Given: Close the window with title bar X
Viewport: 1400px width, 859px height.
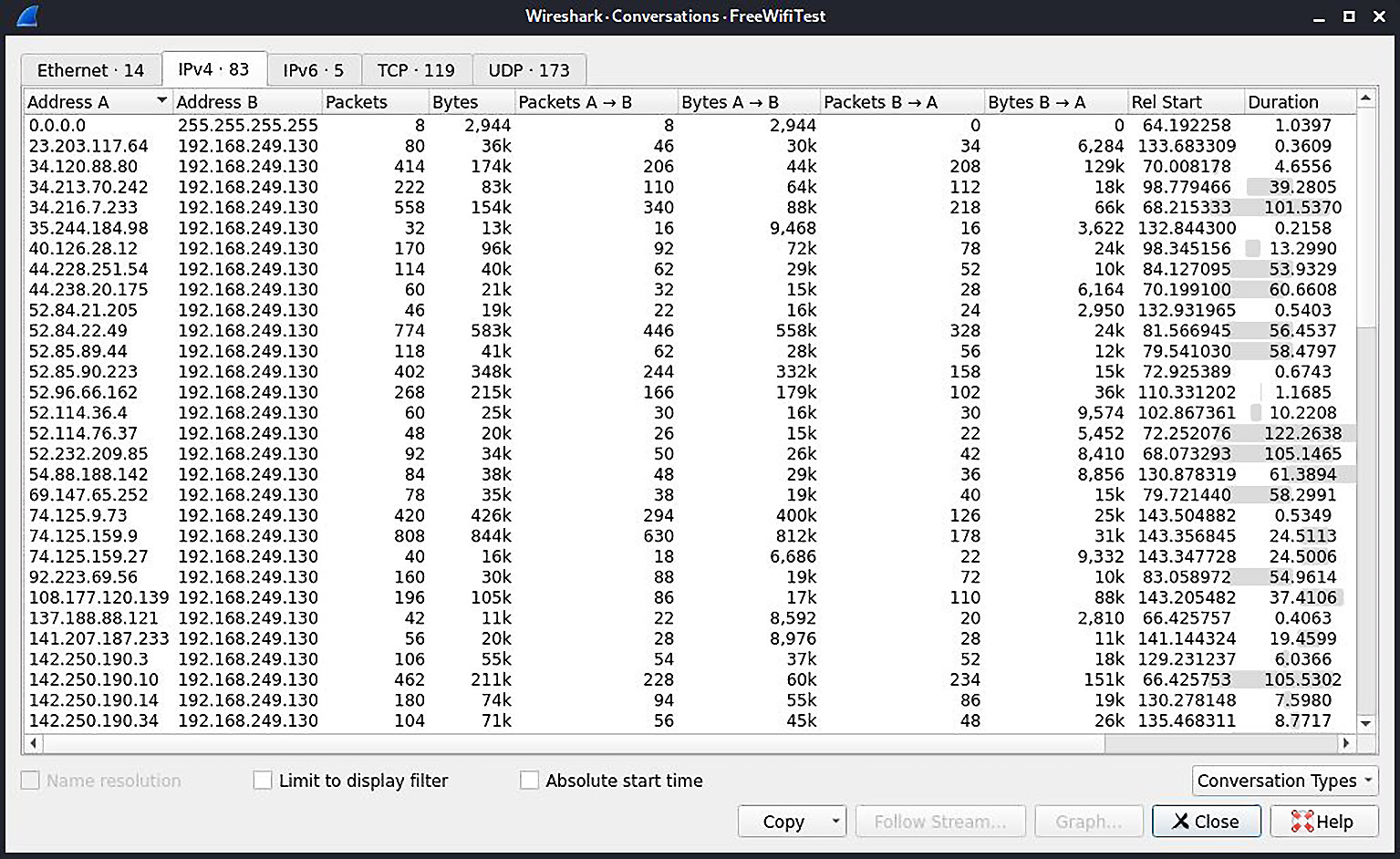Looking at the screenshot, I should click(1379, 16).
